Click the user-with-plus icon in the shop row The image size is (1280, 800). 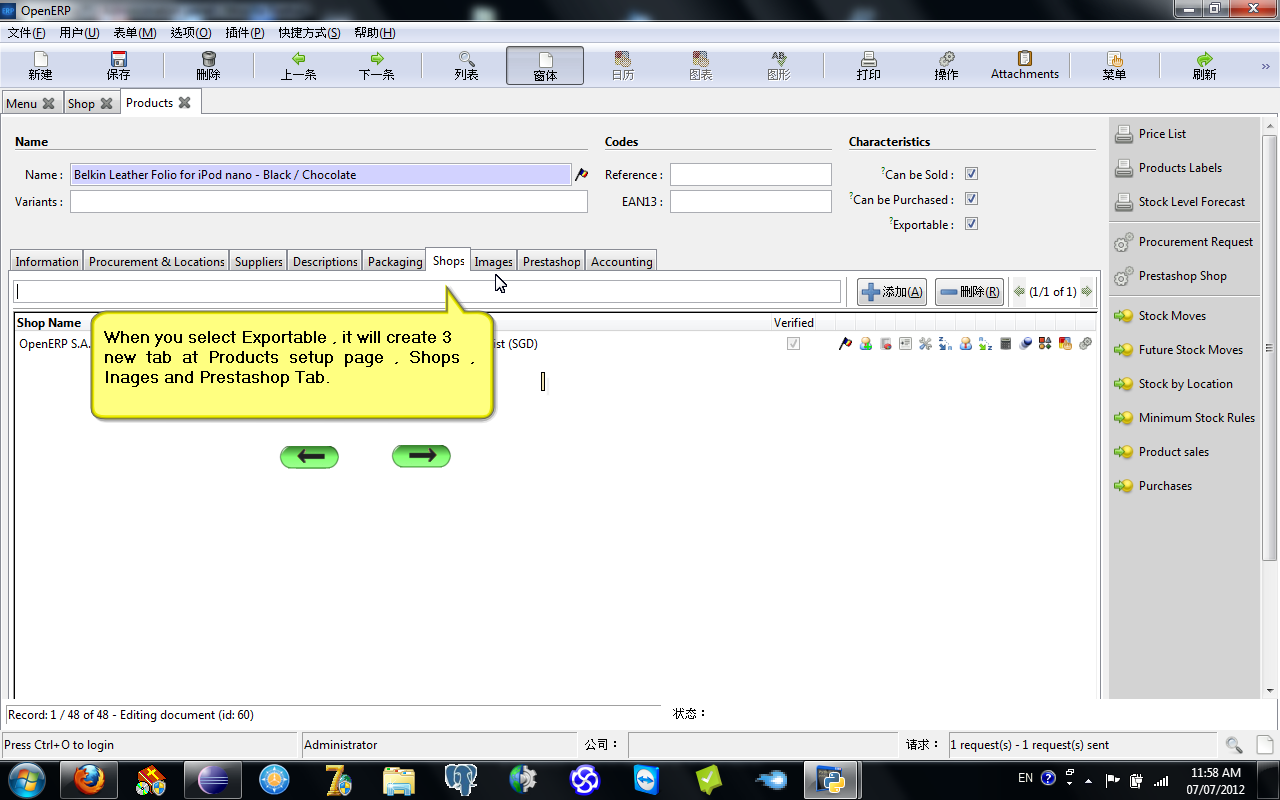pos(865,344)
